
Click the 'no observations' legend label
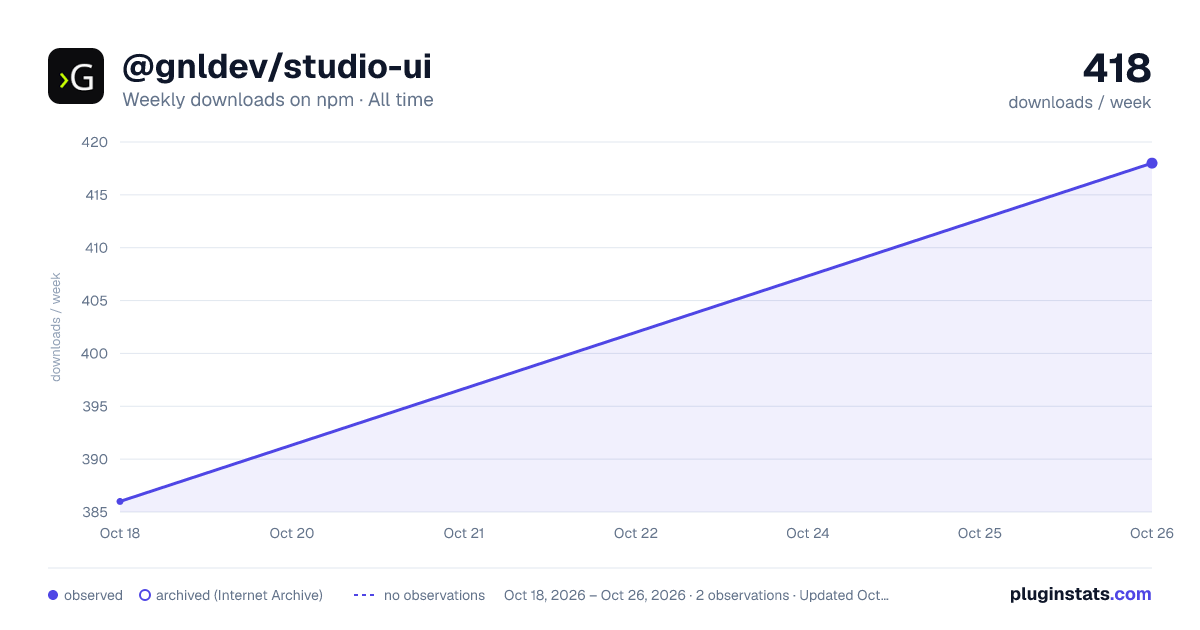tap(434, 595)
